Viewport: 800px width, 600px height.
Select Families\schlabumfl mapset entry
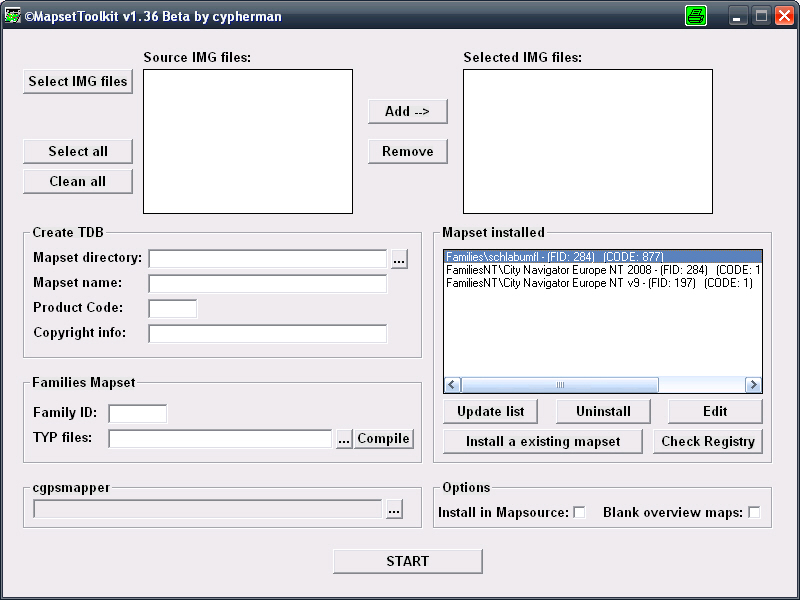point(555,257)
